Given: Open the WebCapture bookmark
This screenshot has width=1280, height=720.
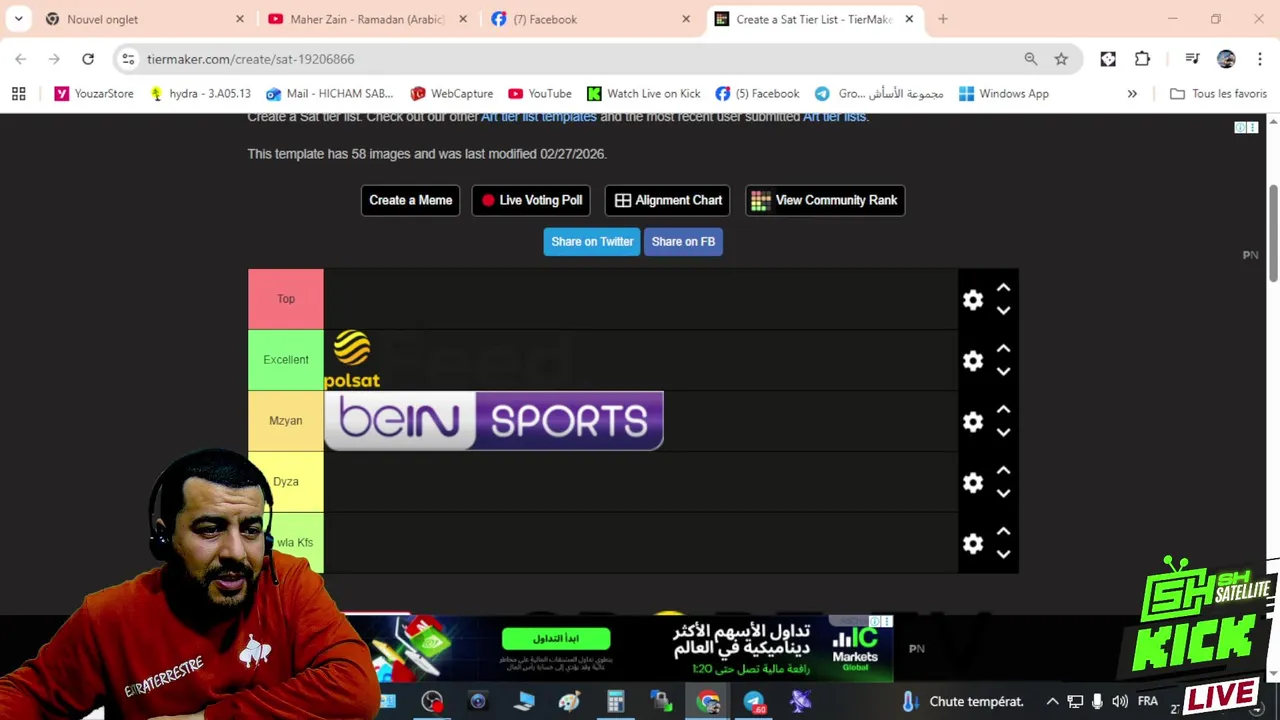Looking at the screenshot, I should point(451,93).
